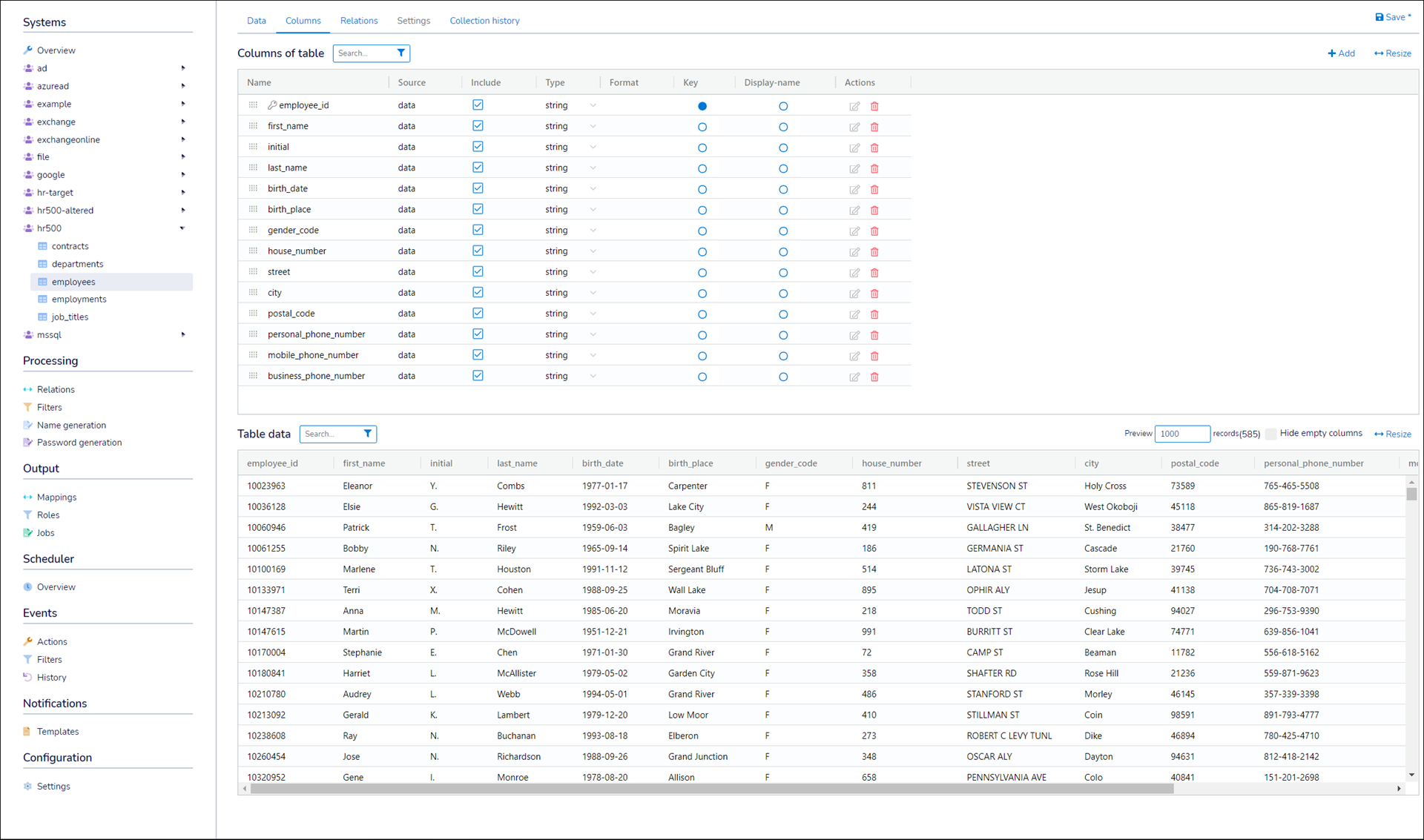The width and height of the screenshot is (1424, 840).
Task: Open Password generation in Processing
Action: click(79, 443)
